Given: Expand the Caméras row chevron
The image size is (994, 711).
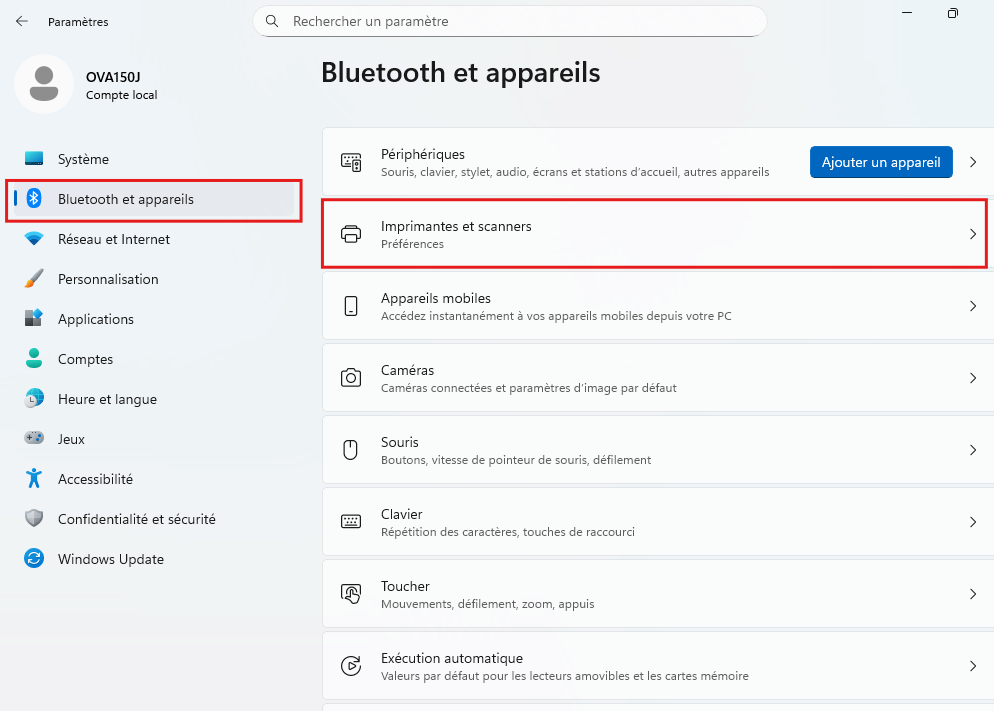Looking at the screenshot, I should click(x=973, y=378).
